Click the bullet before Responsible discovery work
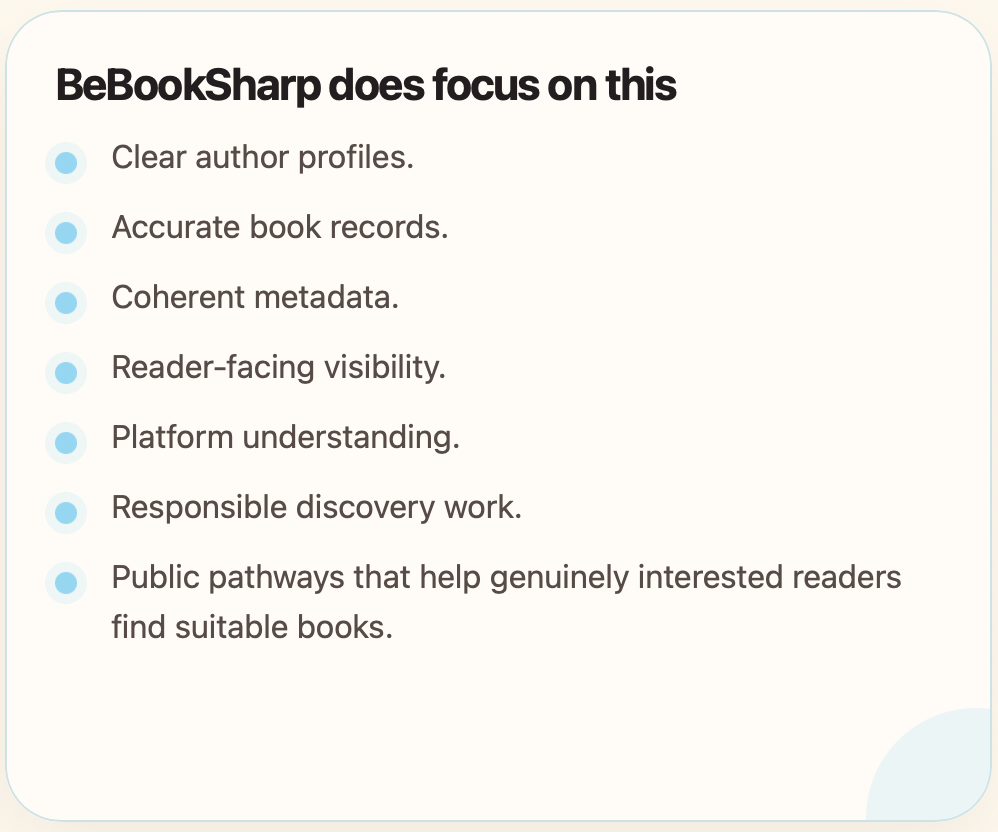 66,512
